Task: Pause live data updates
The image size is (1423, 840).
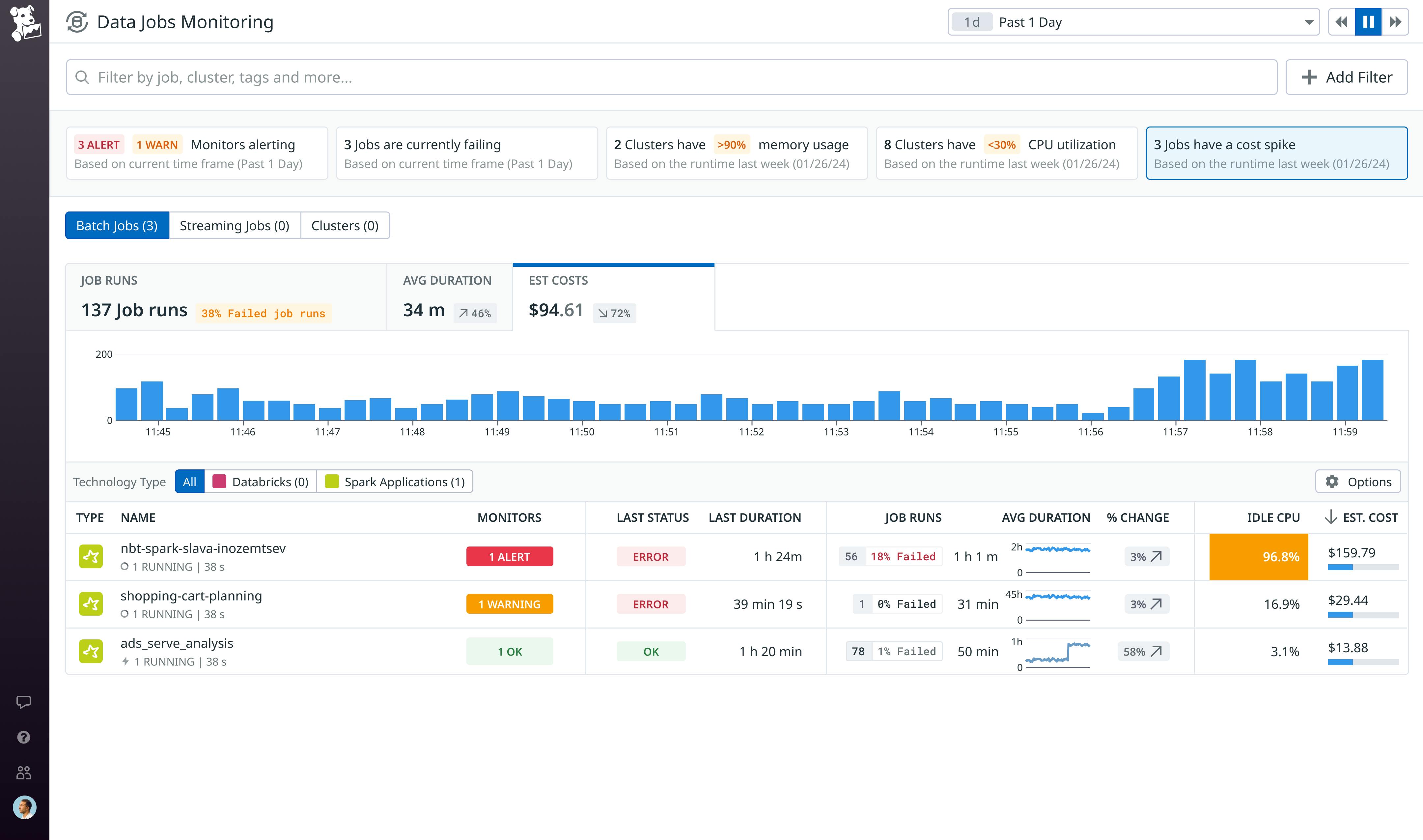Action: (x=1368, y=21)
